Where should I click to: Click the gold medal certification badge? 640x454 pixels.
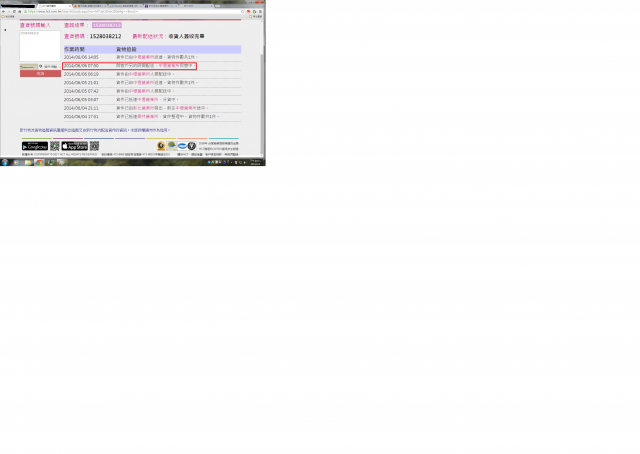point(161,146)
